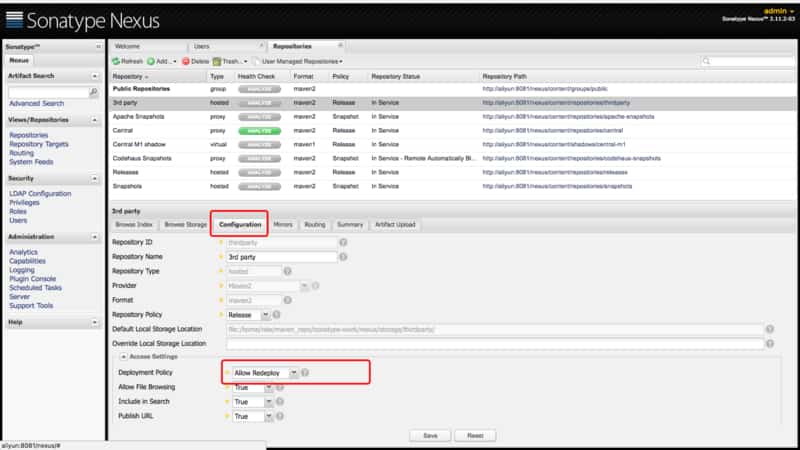This screenshot has width=800, height=450.
Task: Open the Browse Storage tab
Action: click(x=185, y=224)
